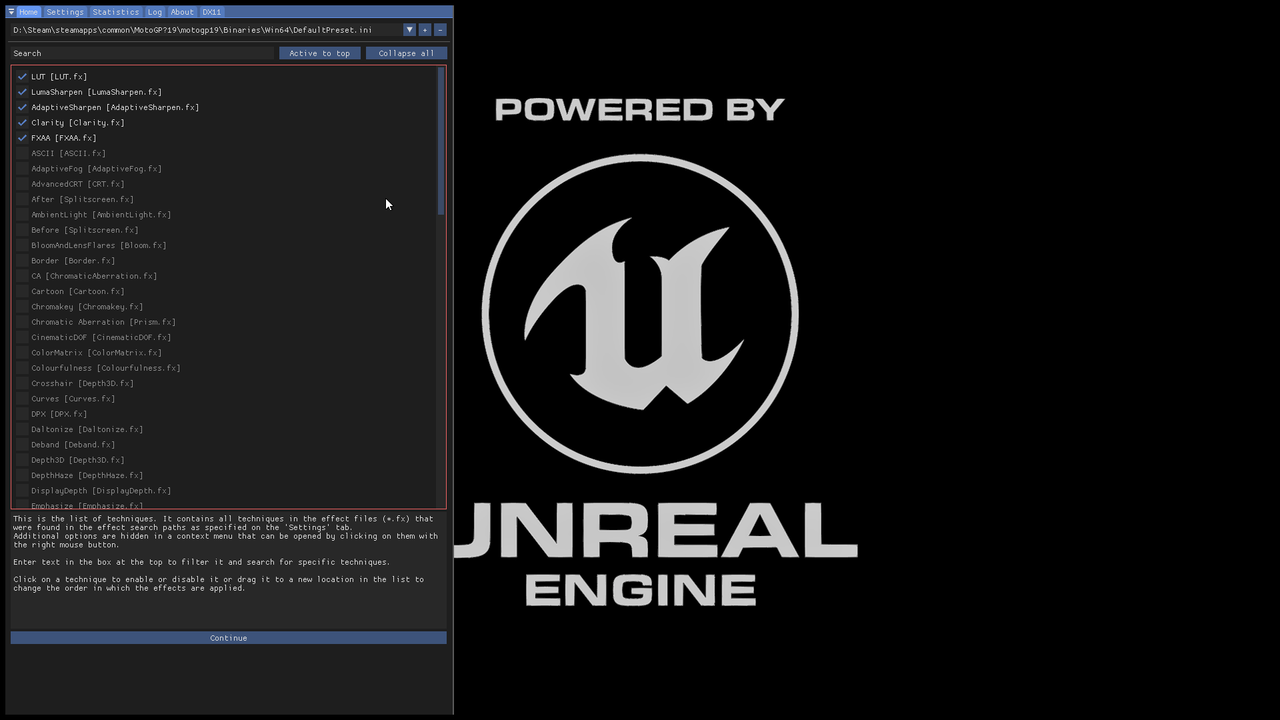1280x720 pixels.
Task: Enable the AdaptiveFog technique checkbox
Action: tap(22, 169)
